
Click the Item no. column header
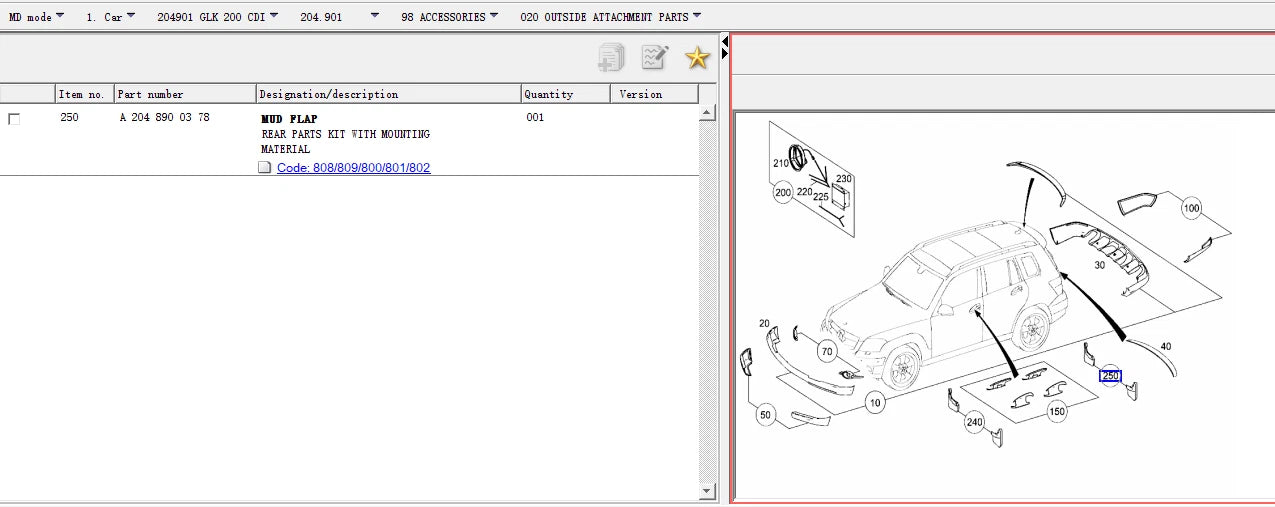[85, 94]
